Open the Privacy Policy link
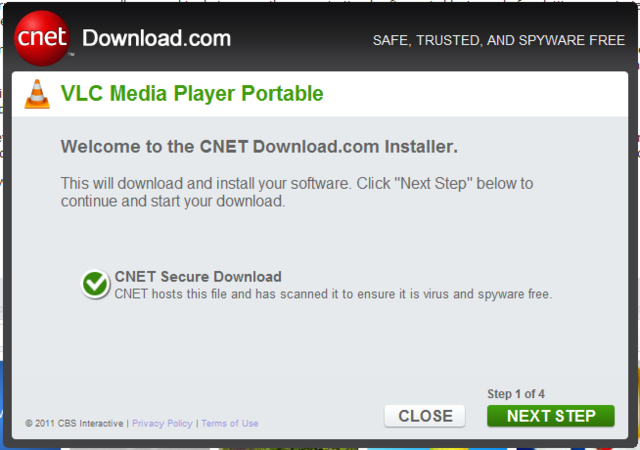 click(x=162, y=424)
